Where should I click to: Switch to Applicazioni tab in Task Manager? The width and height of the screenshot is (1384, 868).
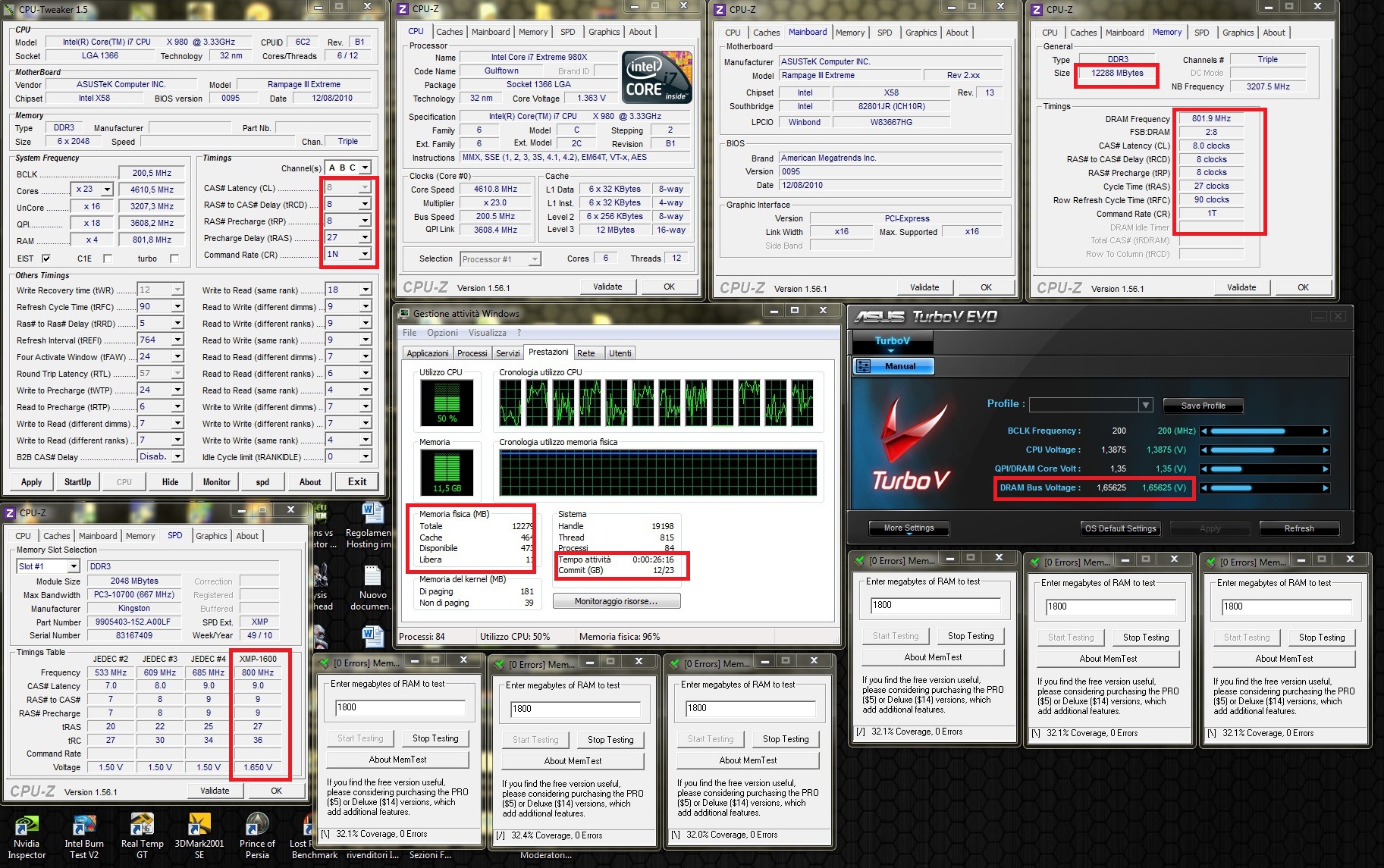click(428, 353)
